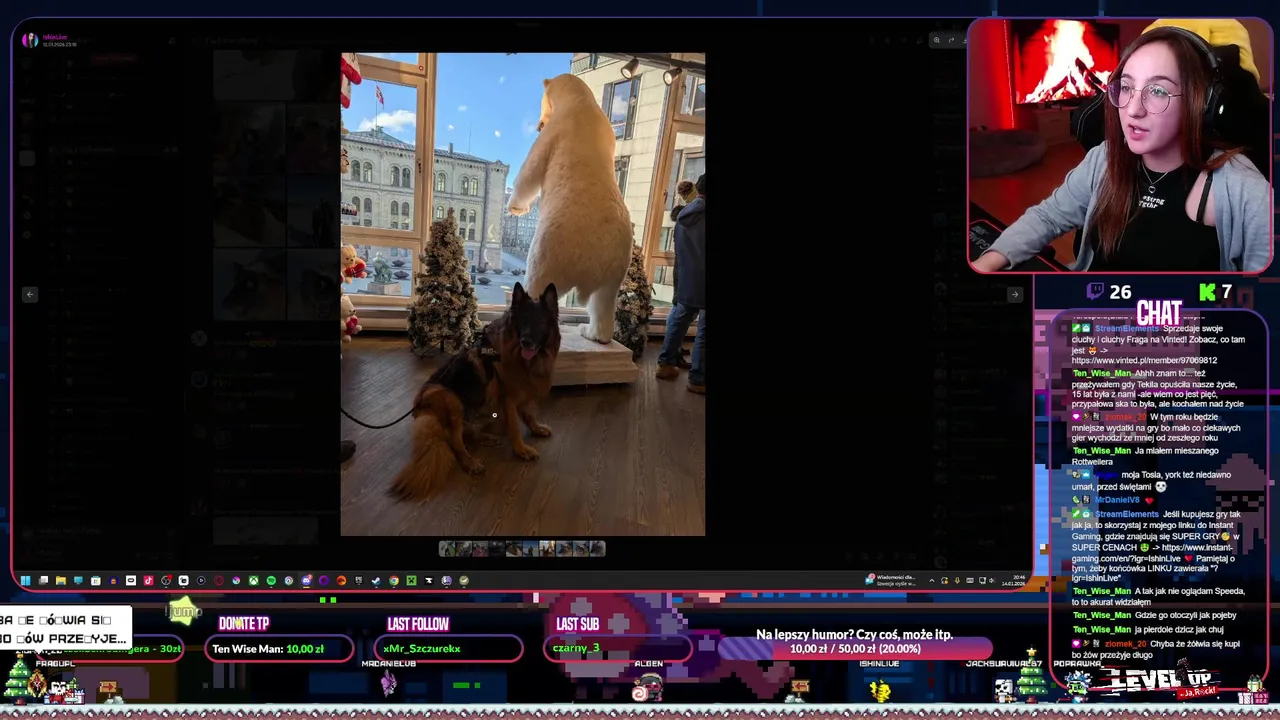Select the first thumbnail in the image strip
Image resolution: width=1280 pixels, height=720 pixels.
[x=447, y=548]
